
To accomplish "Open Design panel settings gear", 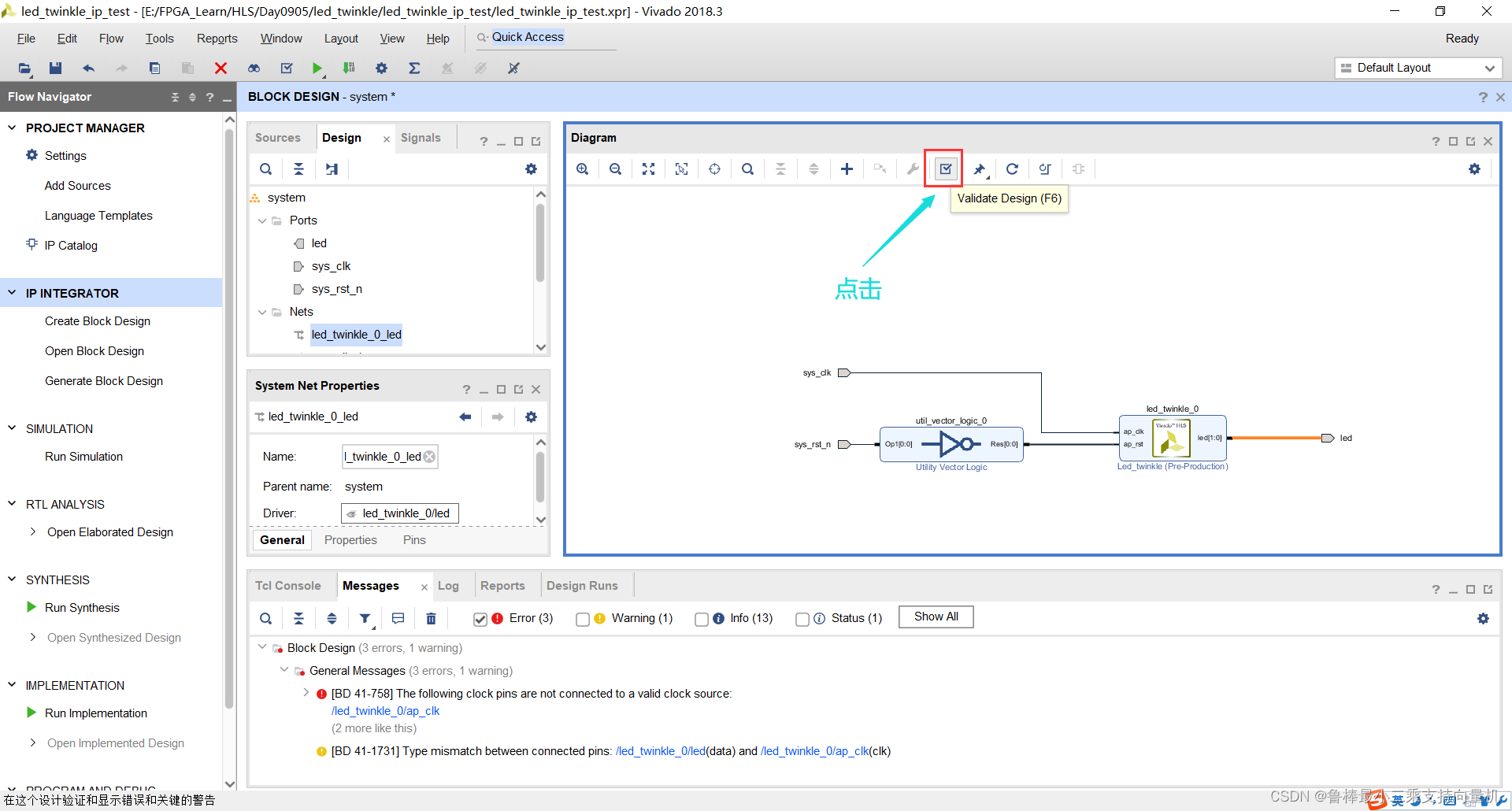I will [x=531, y=168].
